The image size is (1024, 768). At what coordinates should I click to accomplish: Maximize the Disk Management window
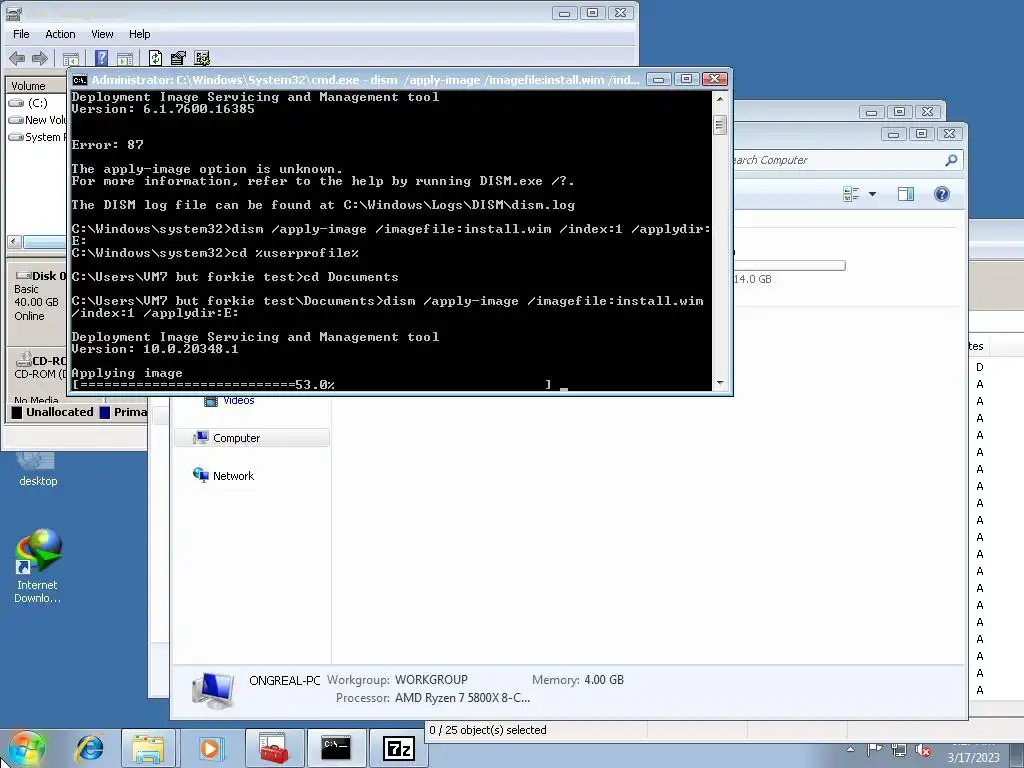point(592,12)
